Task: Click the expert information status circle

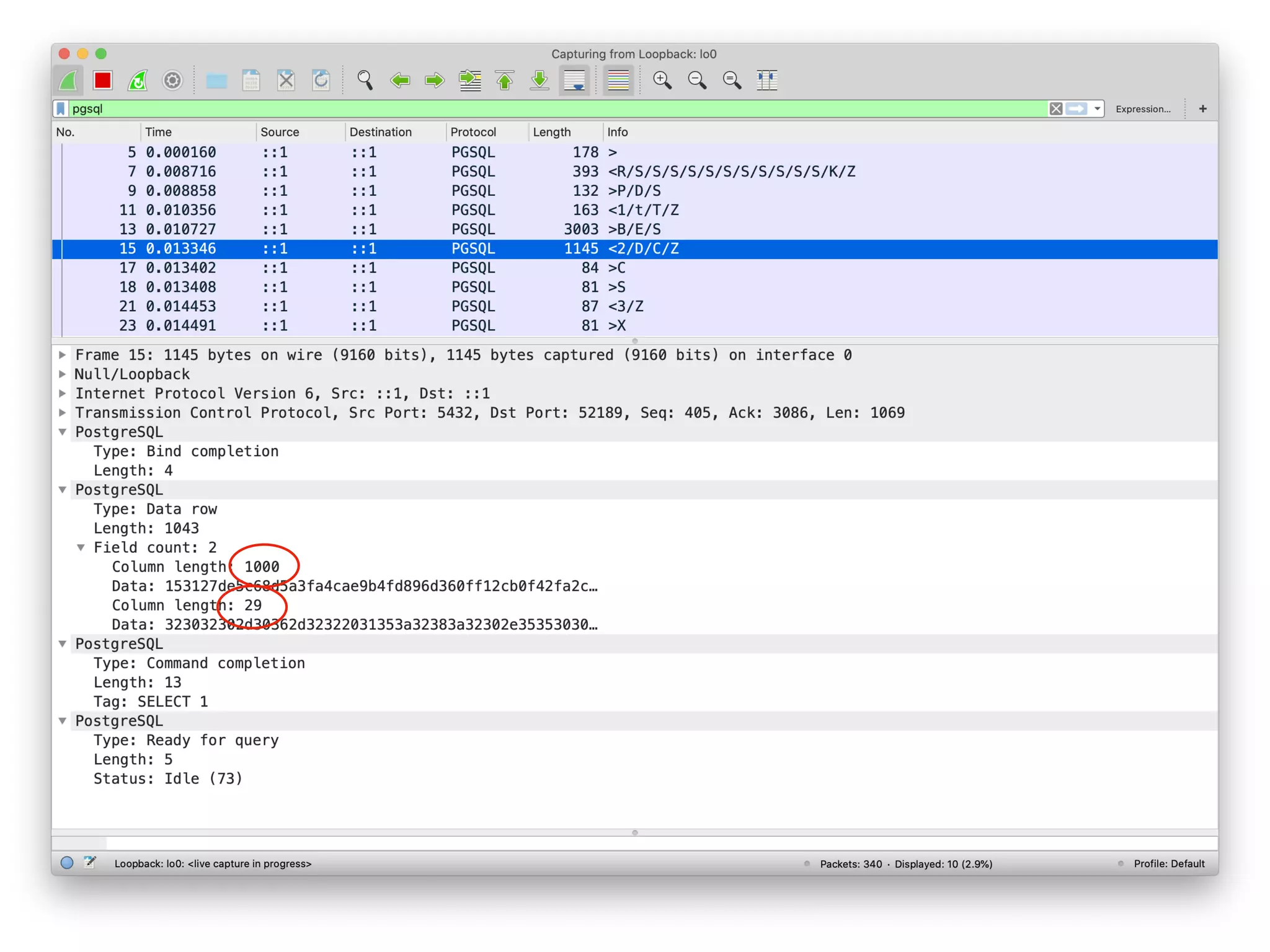Action: [67, 863]
